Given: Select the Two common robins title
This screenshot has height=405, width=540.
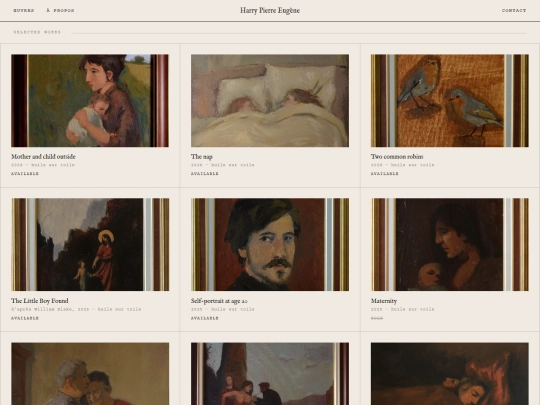Looking at the screenshot, I should (x=397, y=157).
